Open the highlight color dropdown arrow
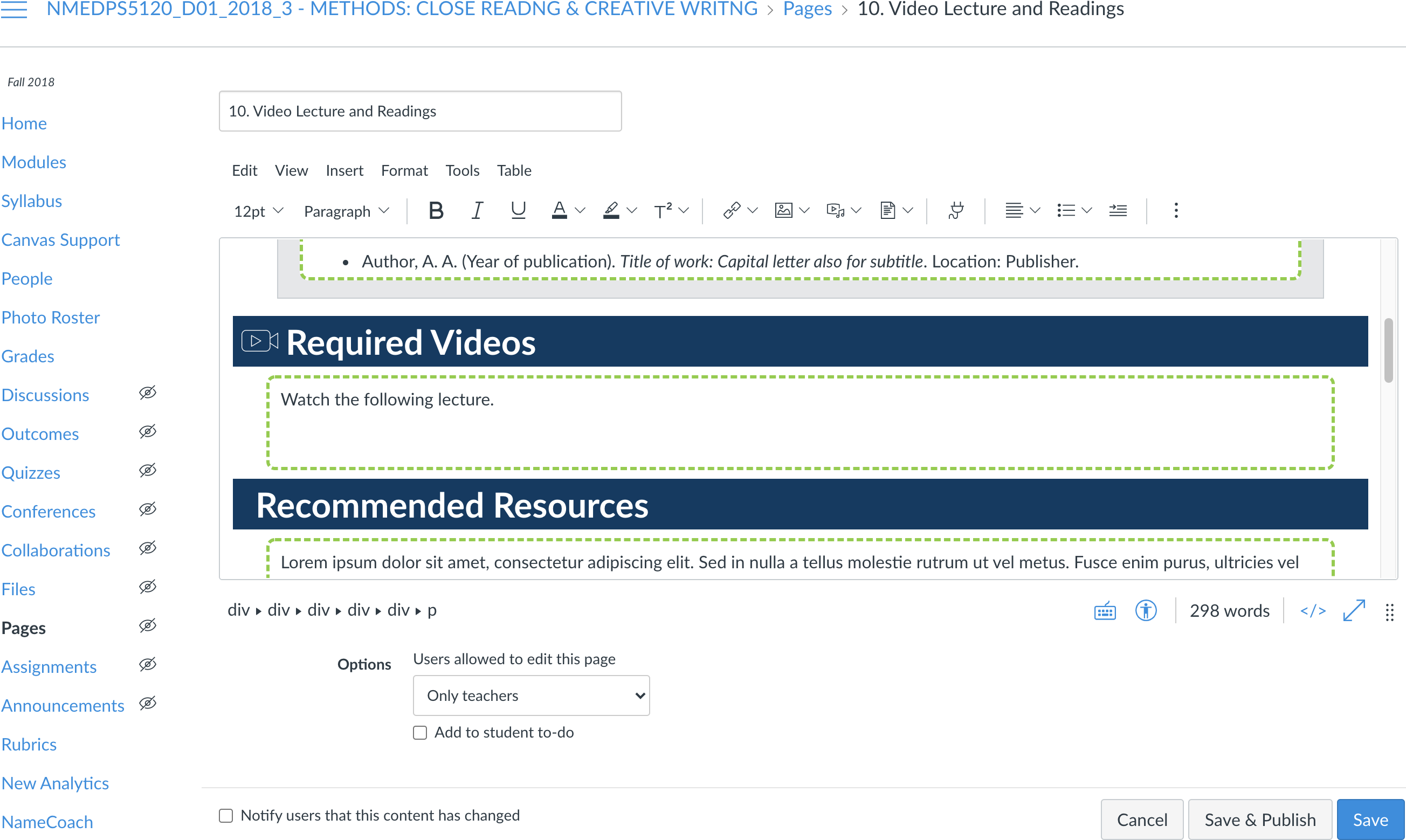This screenshot has height=840, width=1406. click(632, 211)
